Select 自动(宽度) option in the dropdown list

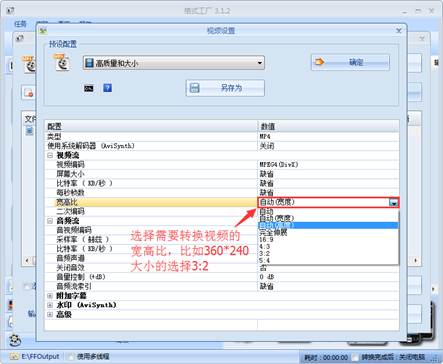click(x=328, y=218)
